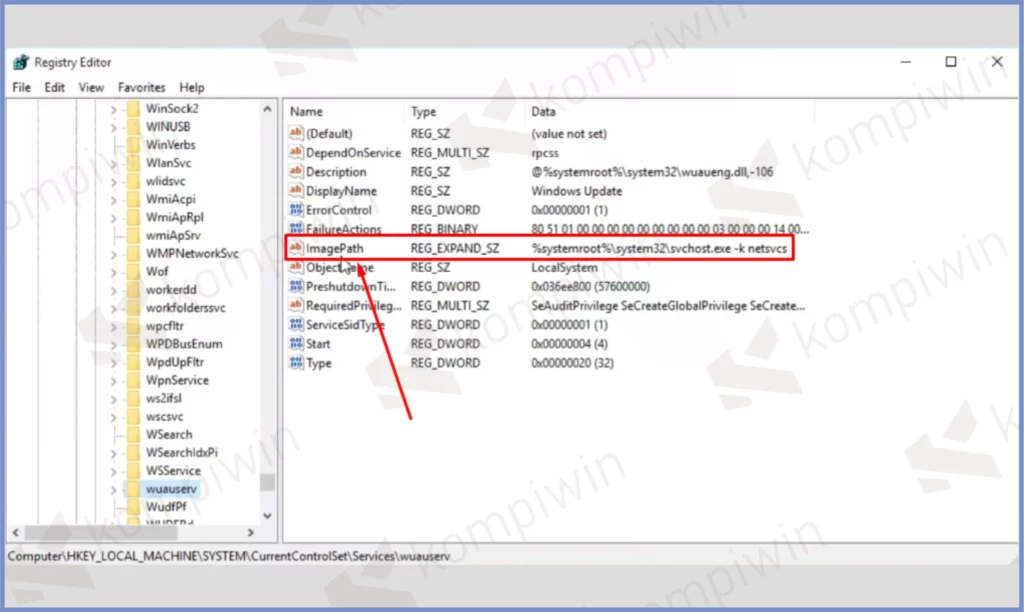The width and height of the screenshot is (1024, 612).
Task: Expand the WmiApRpl key arrow
Action: click(x=113, y=217)
